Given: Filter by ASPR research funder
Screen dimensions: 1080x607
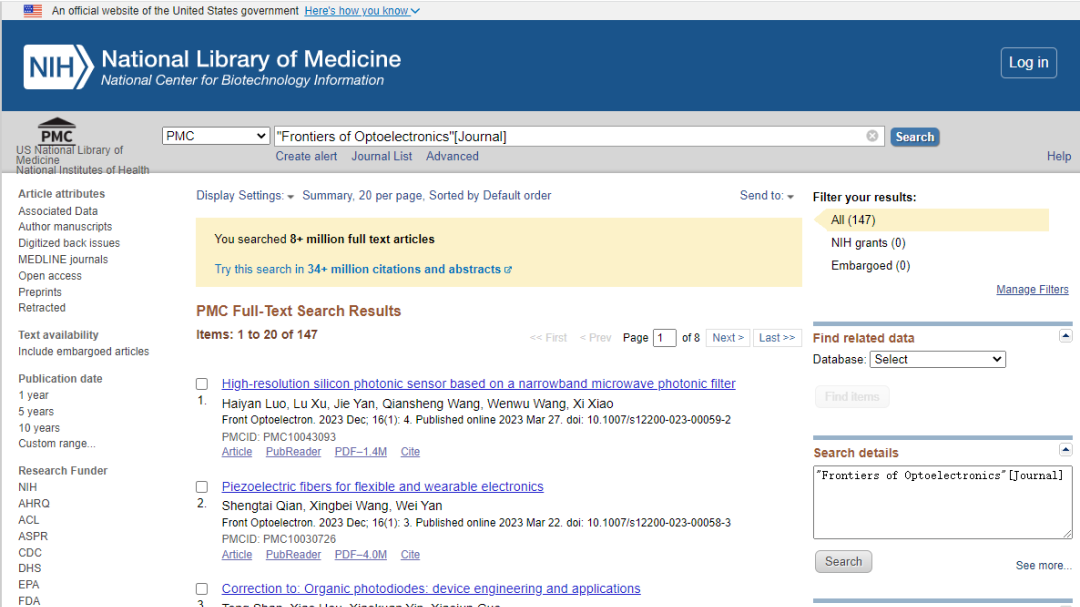Looking at the screenshot, I should 33,536.
